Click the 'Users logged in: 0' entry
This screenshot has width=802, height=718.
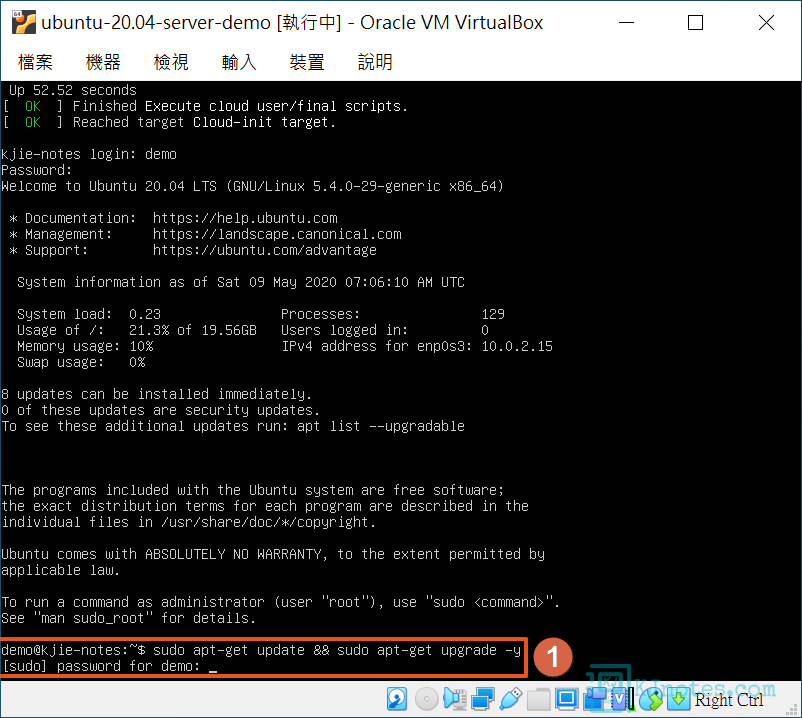[385, 330]
